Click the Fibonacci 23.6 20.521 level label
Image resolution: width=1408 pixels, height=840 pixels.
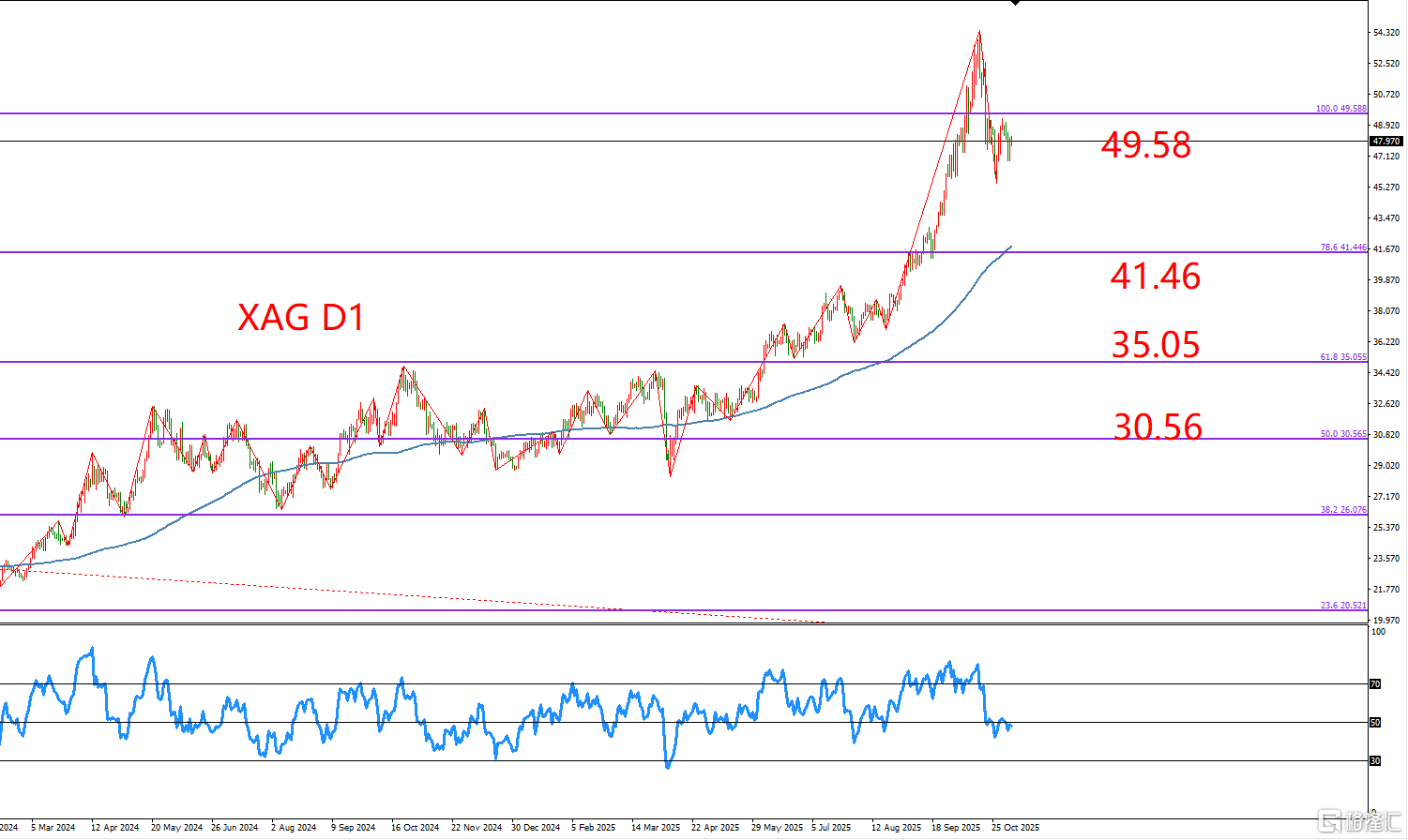(x=1343, y=606)
